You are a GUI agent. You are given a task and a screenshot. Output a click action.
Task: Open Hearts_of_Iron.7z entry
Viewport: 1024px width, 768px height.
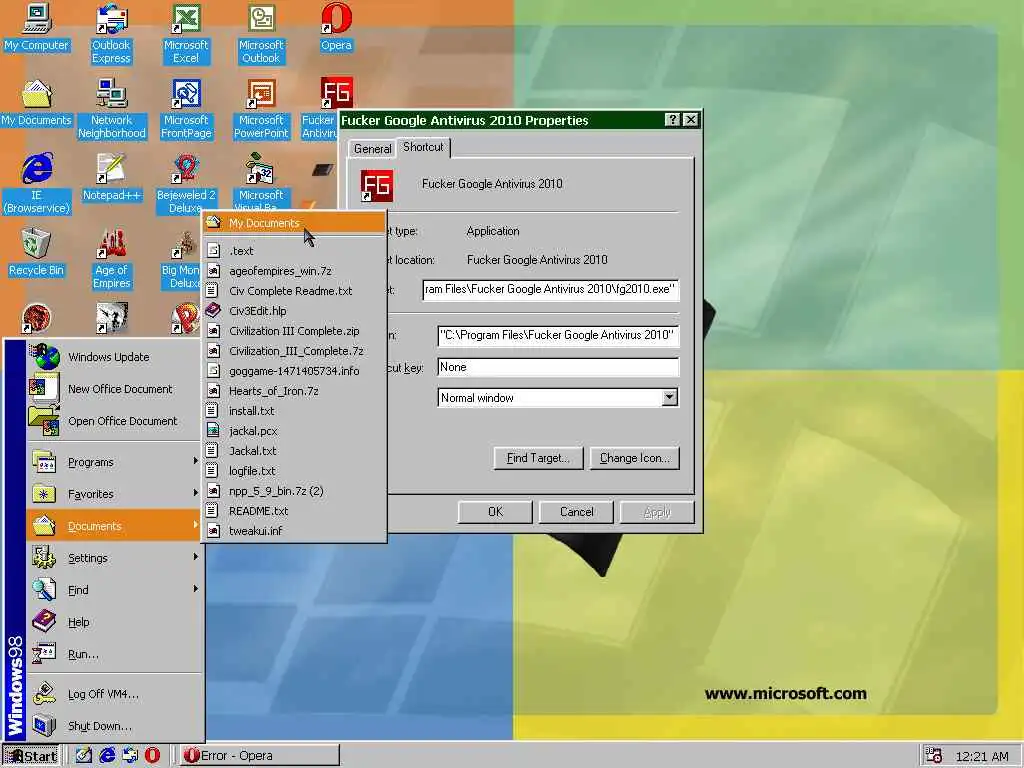tap(294, 391)
